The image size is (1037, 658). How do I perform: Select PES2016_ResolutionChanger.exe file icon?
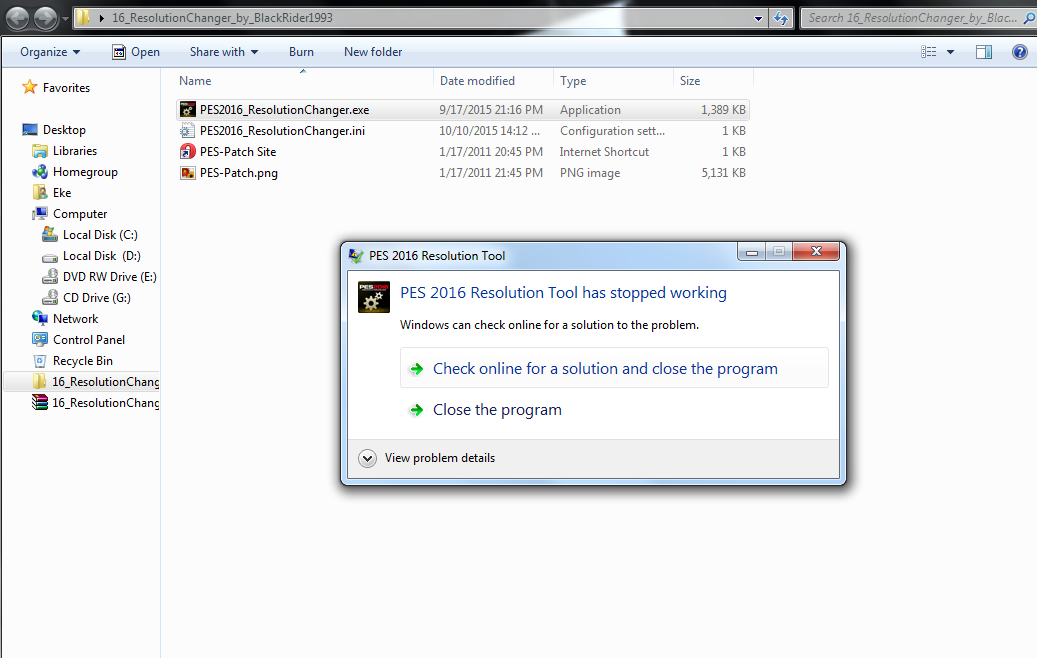pyautogui.click(x=188, y=110)
